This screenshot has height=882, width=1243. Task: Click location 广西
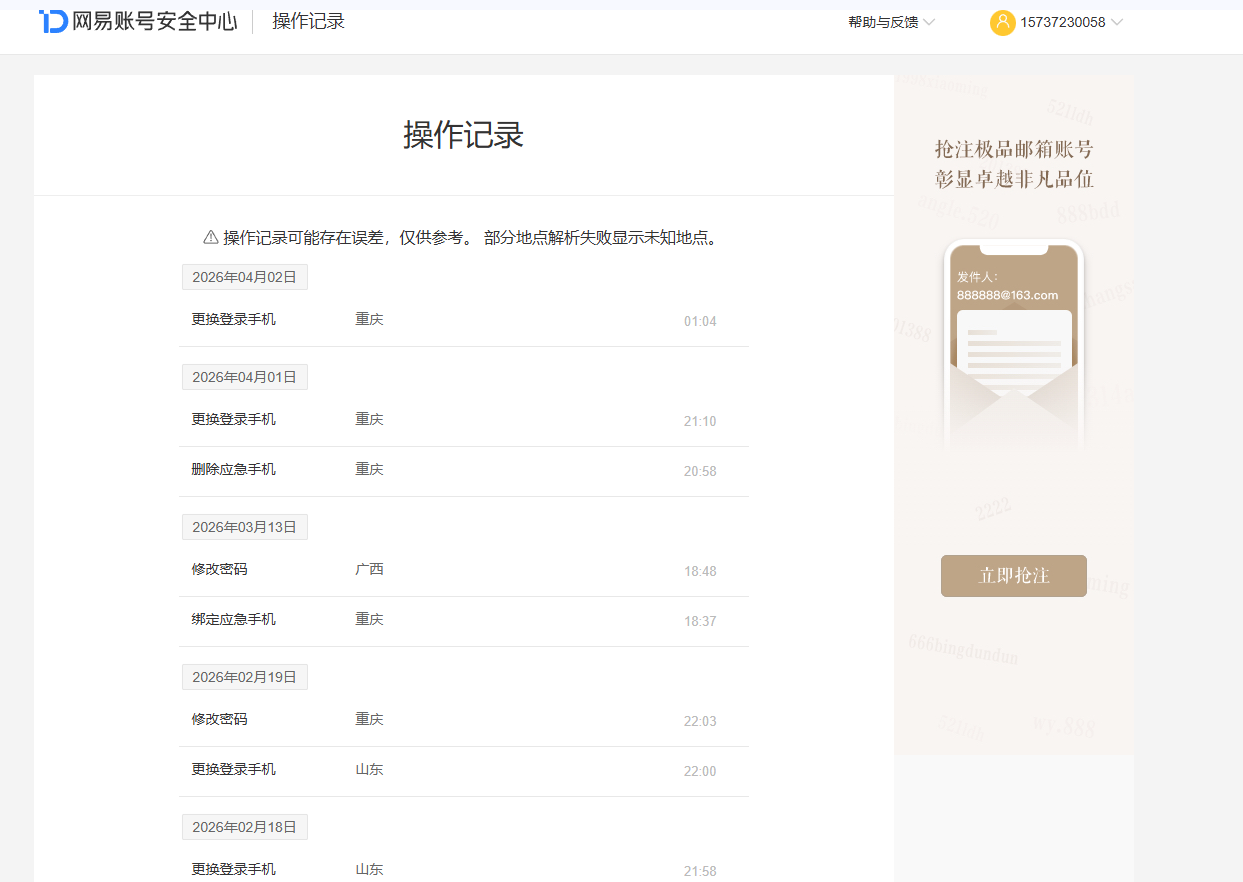pos(369,569)
